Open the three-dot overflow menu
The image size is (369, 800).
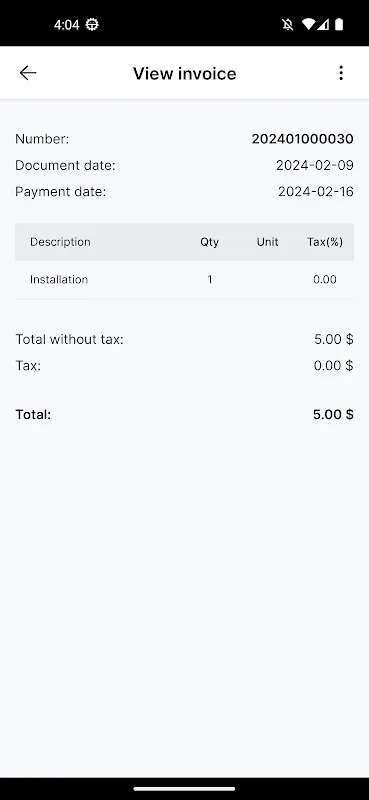tap(341, 73)
